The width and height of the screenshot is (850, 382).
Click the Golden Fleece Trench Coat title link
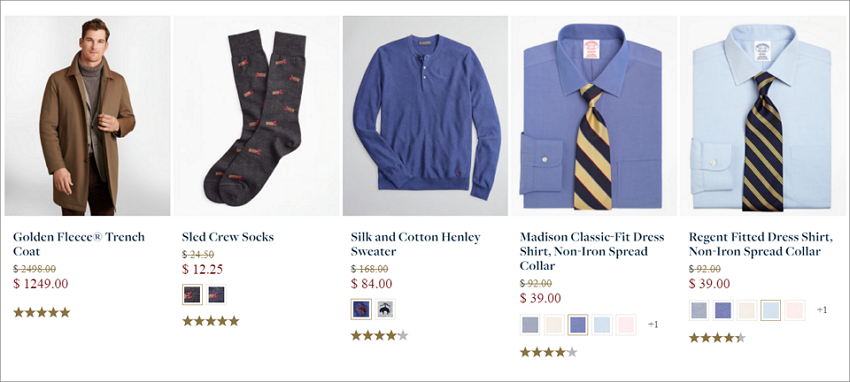coord(79,244)
